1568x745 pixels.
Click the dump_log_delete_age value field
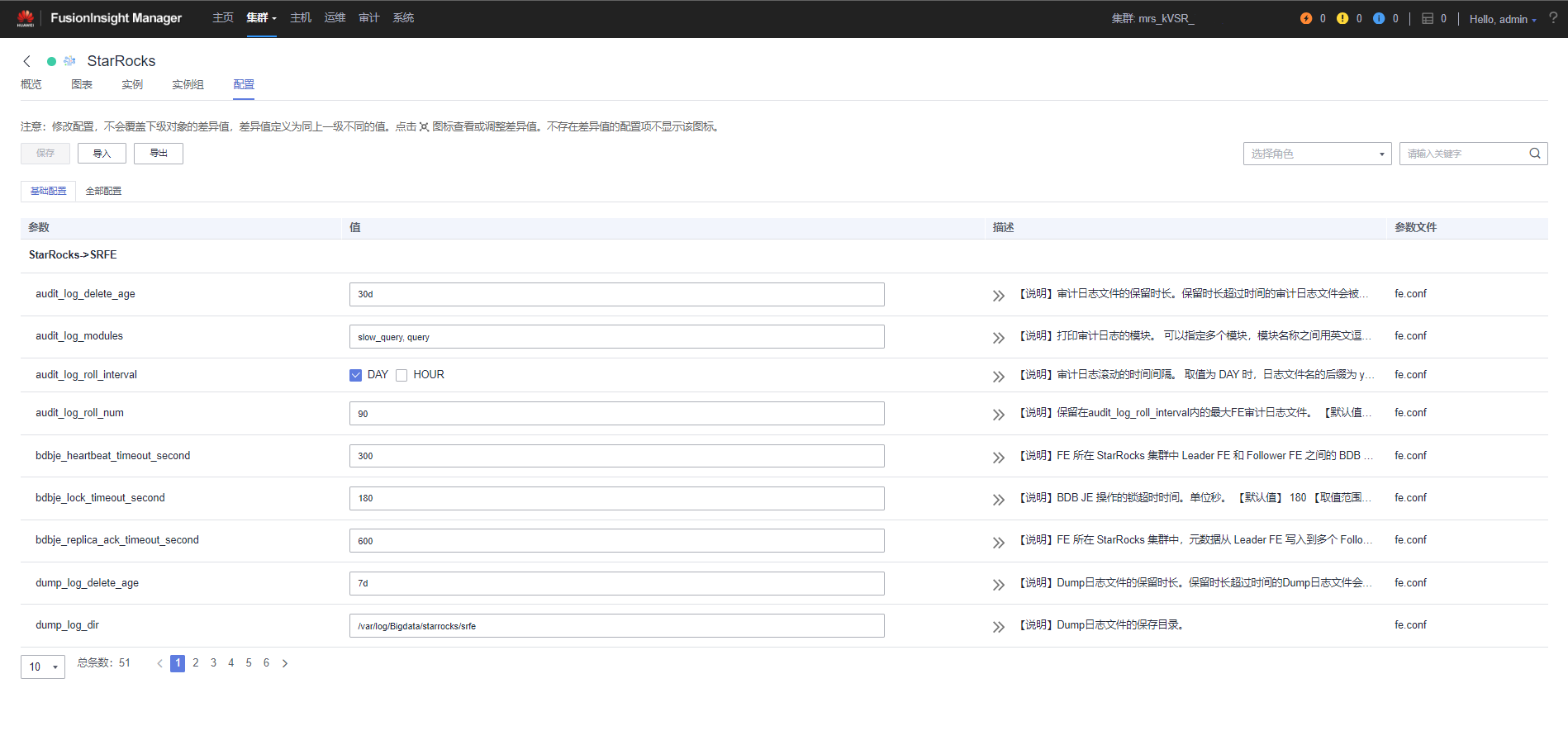point(616,583)
